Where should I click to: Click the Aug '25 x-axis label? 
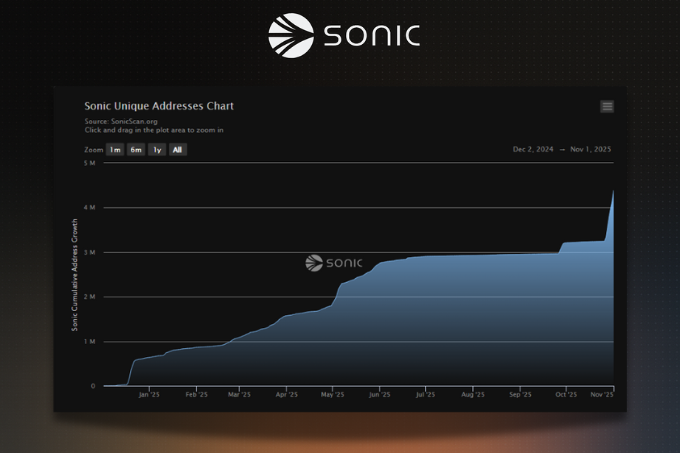point(473,394)
